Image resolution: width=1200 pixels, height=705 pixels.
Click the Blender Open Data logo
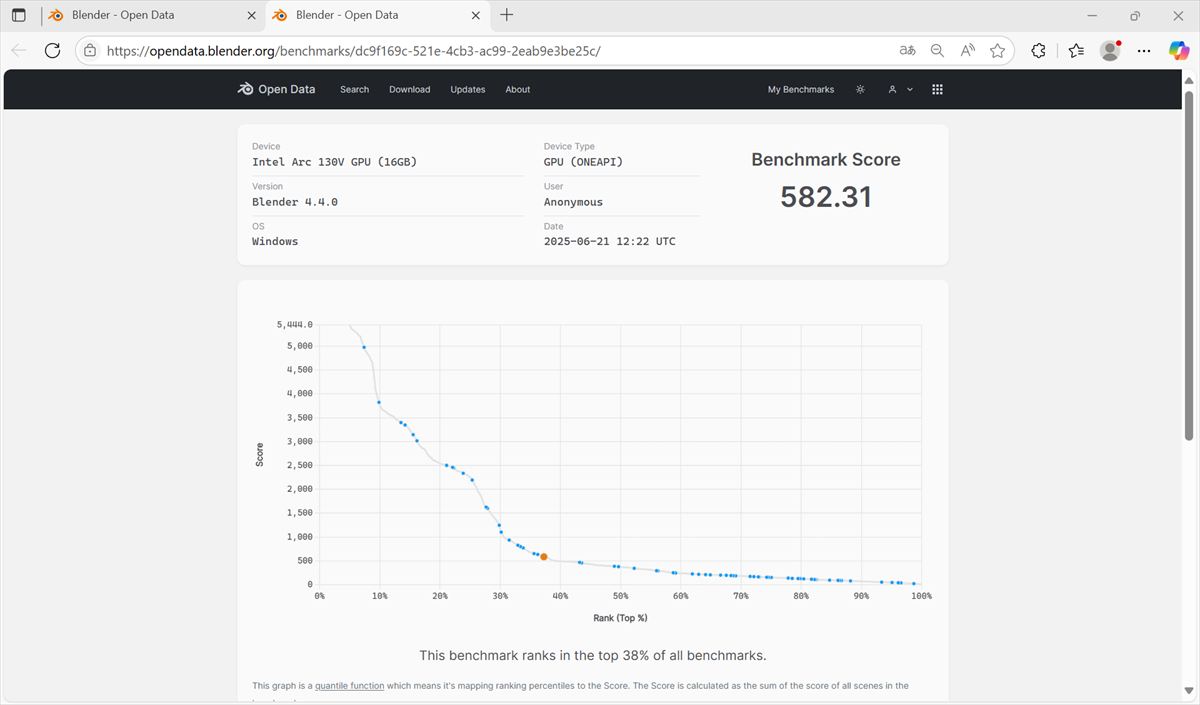[276, 89]
